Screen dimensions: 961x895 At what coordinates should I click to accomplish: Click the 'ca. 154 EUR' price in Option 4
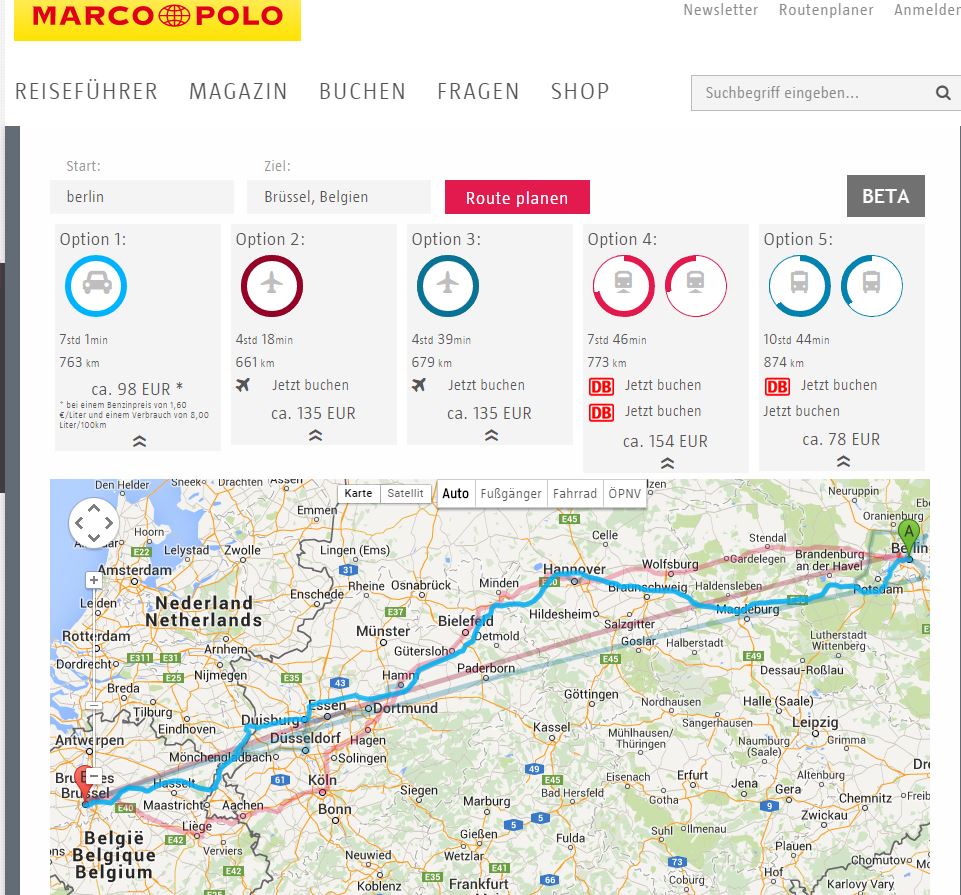coord(665,441)
